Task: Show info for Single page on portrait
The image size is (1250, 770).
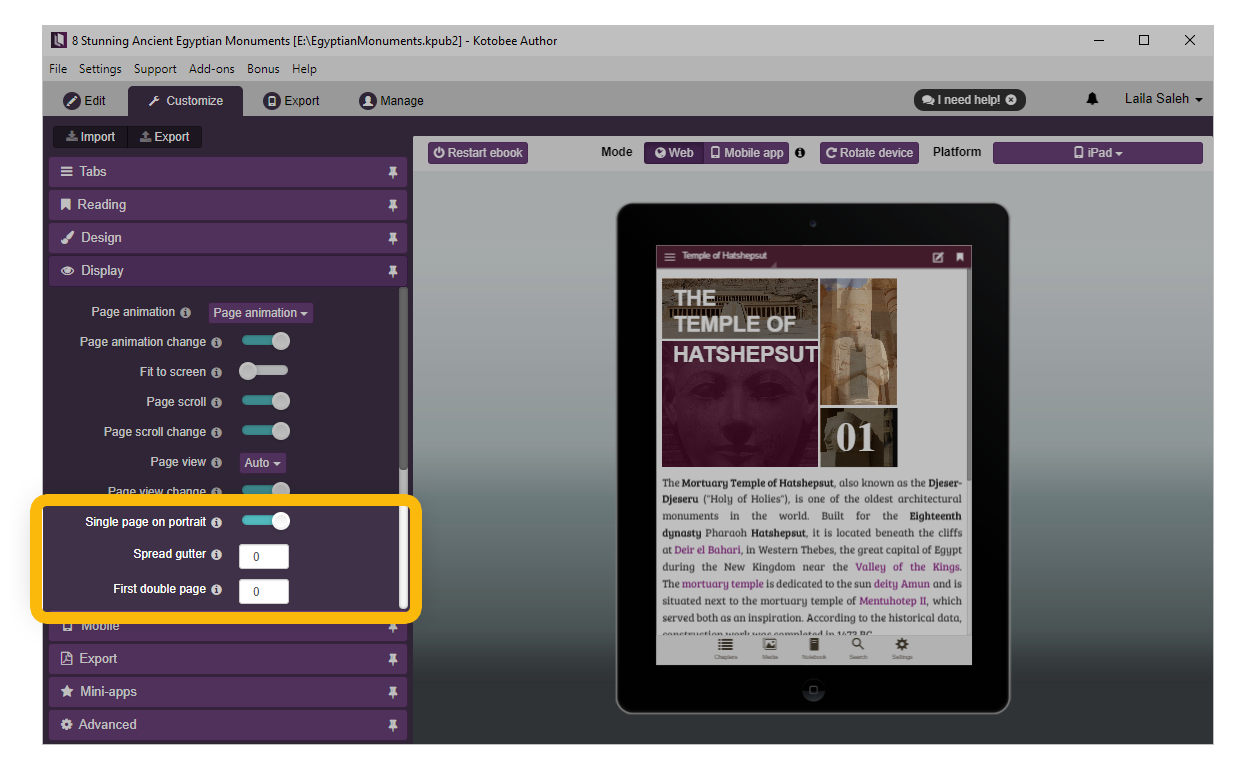Action: [217, 522]
